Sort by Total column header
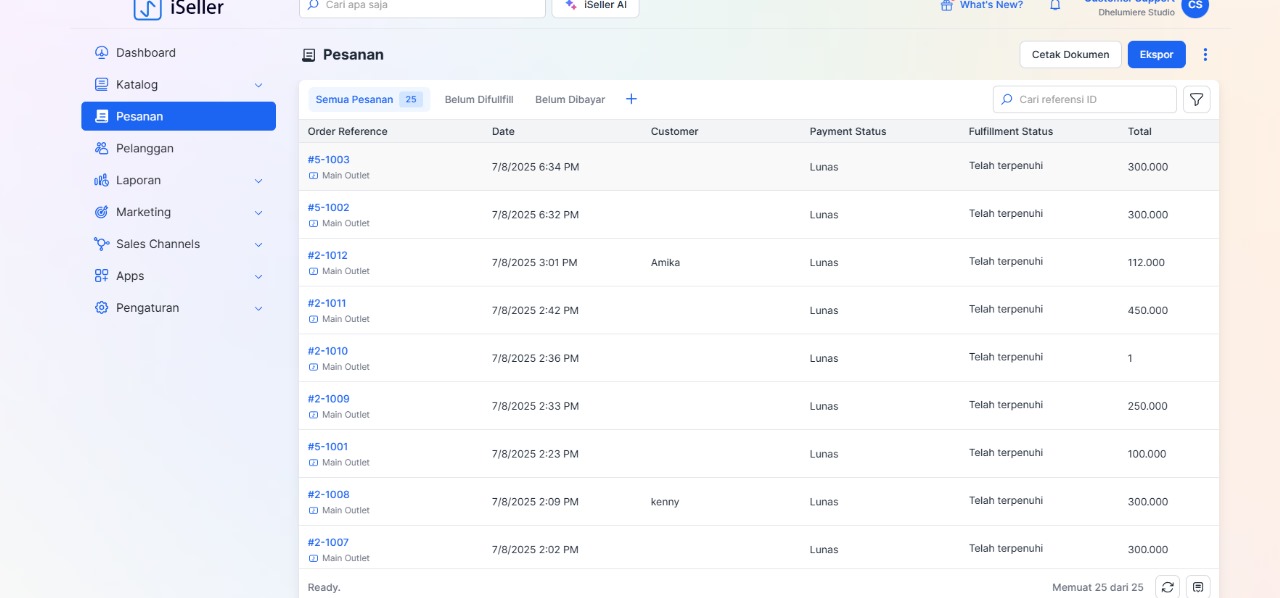The width and height of the screenshot is (1280, 598). [1140, 132]
